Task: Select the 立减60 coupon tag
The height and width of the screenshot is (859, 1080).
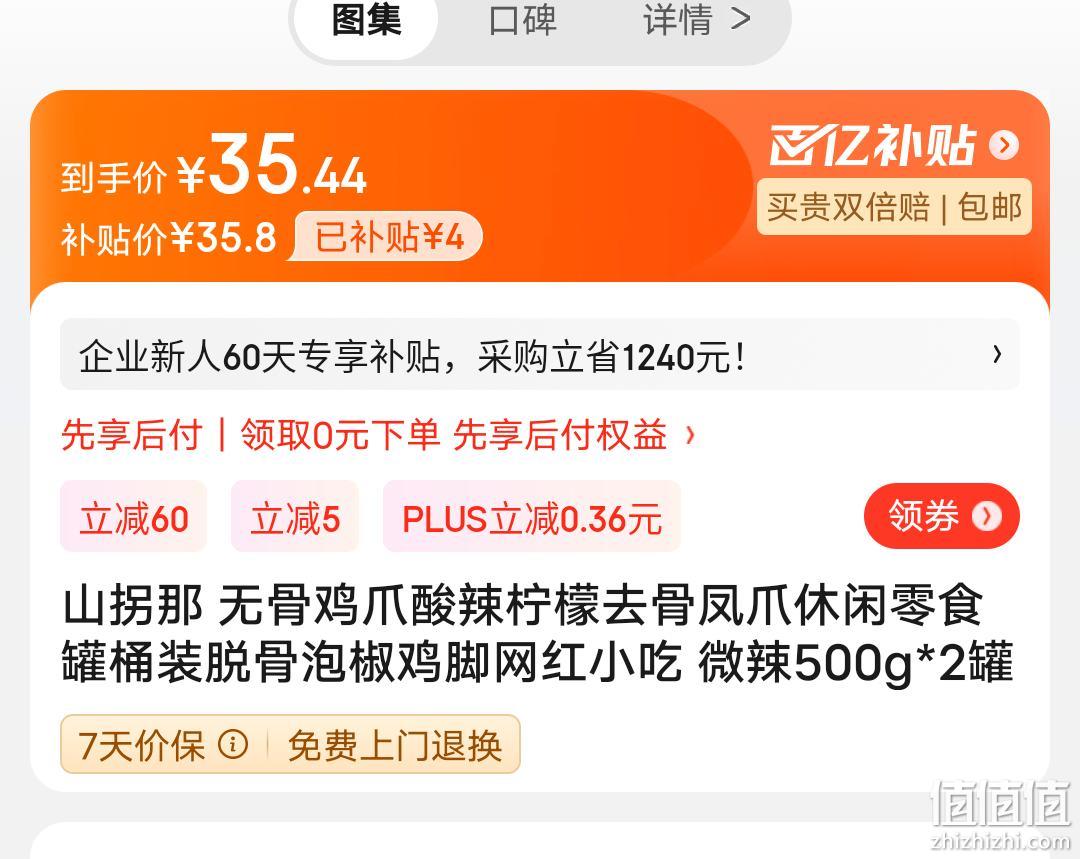Action: (x=134, y=517)
